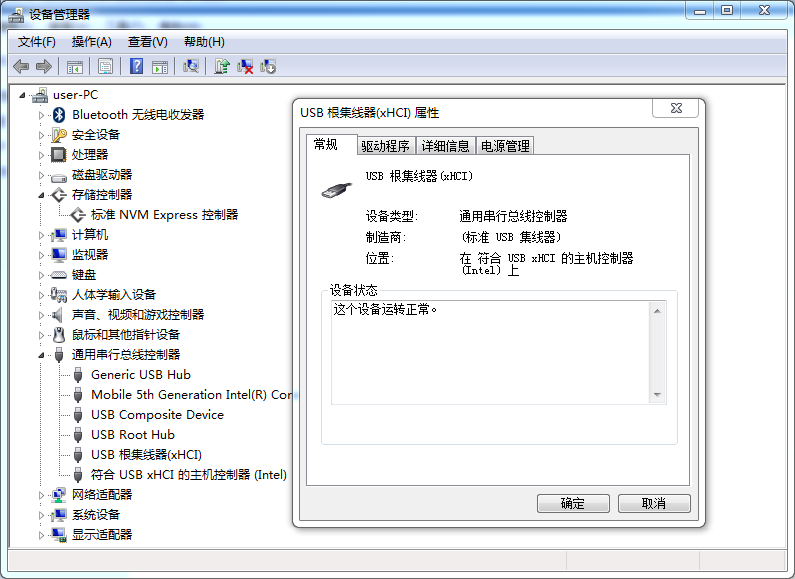
Task: Select USB Root Hub device
Action: tap(133, 435)
